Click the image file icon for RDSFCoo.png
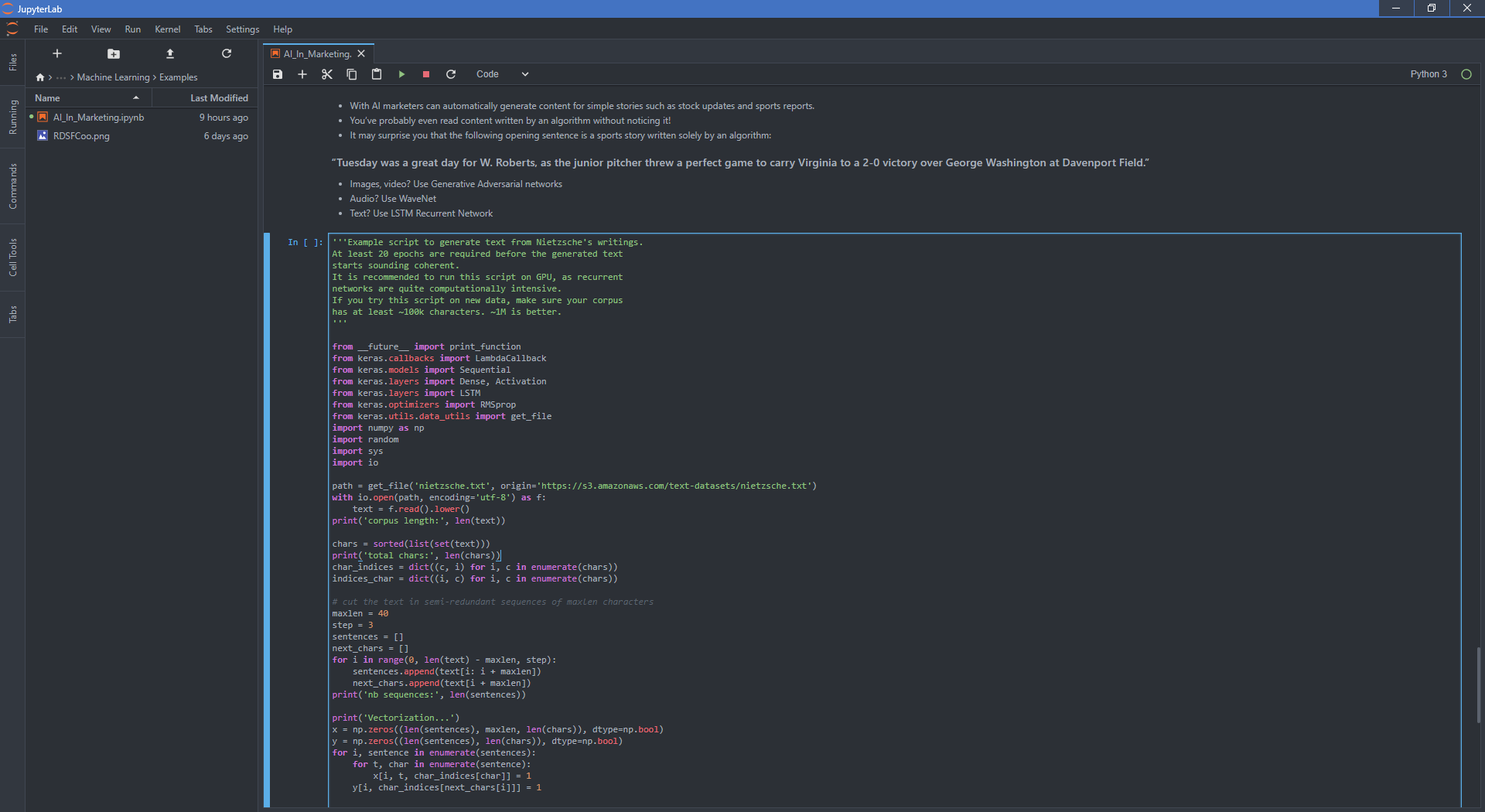This screenshot has width=1485, height=812. (x=43, y=136)
